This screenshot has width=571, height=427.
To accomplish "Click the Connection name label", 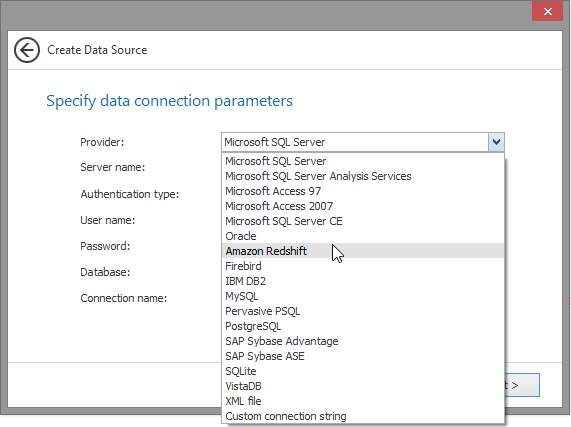I will click(x=123, y=298).
